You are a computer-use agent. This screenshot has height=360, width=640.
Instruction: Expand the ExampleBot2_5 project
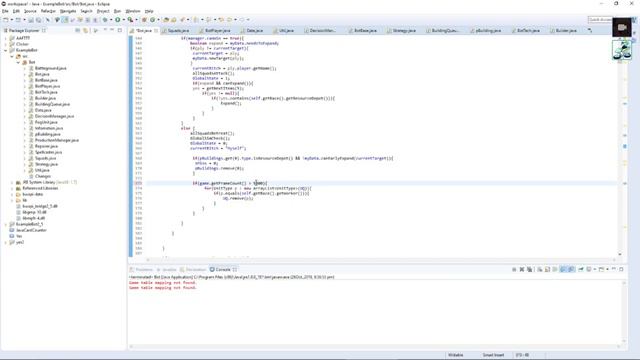point(6,224)
